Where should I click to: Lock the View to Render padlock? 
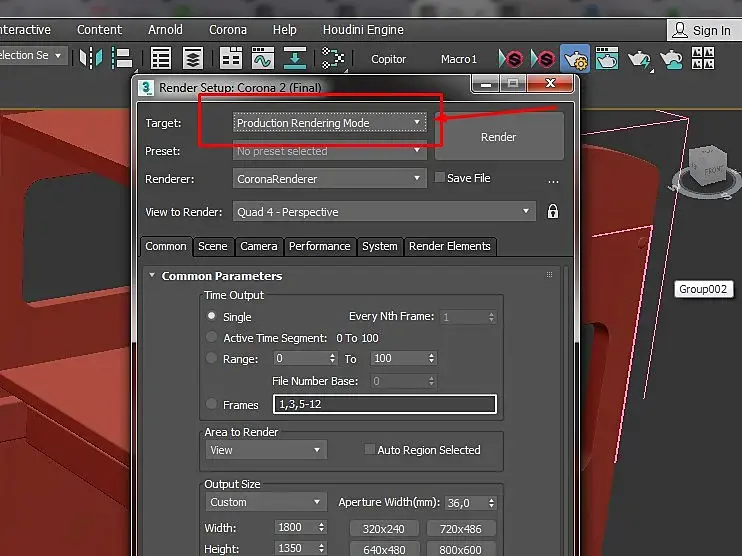pyautogui.click(x=553, y=211)
